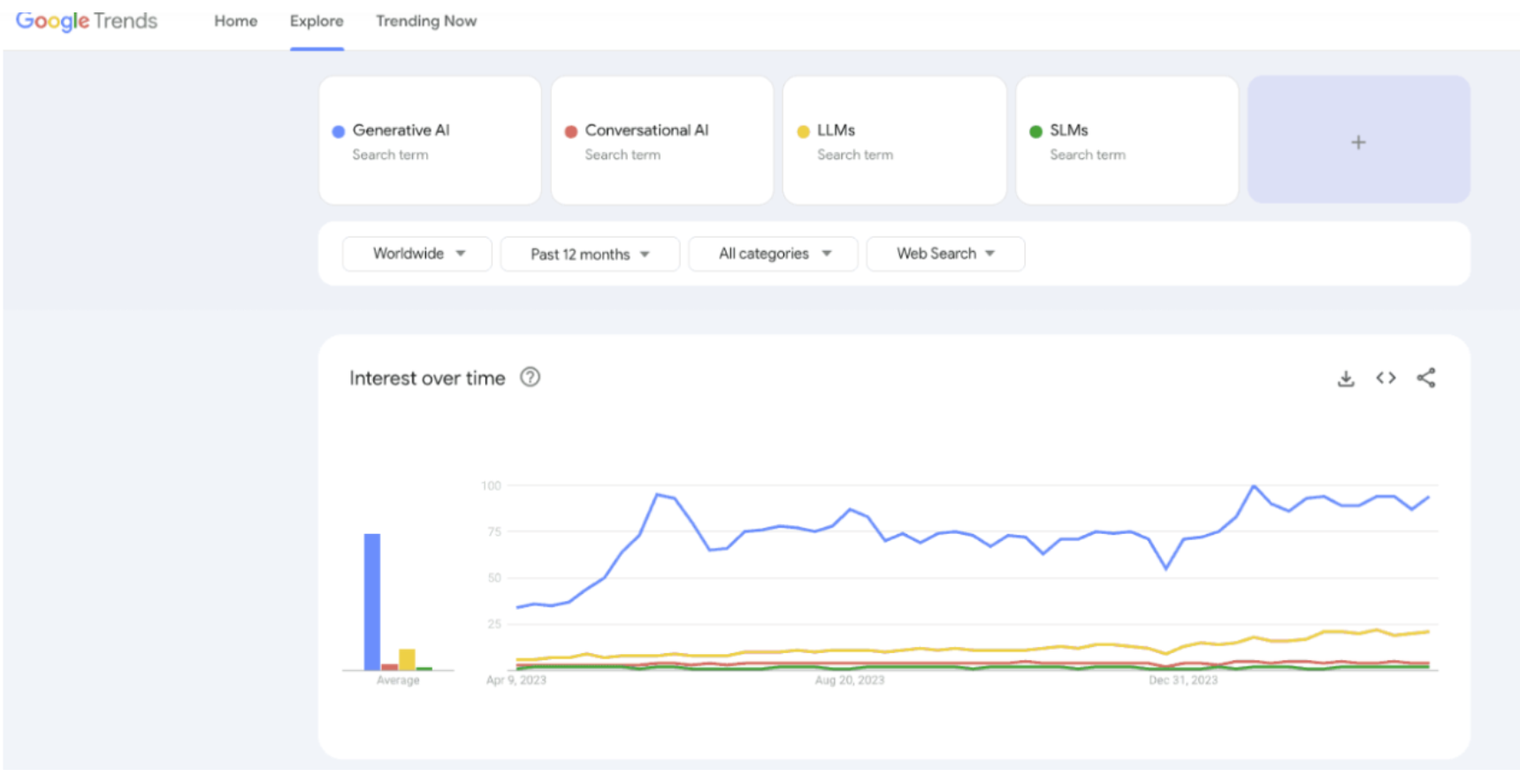Click the 75 value on the y-axis
The image size is (1520, 784).
pos(494,531)
